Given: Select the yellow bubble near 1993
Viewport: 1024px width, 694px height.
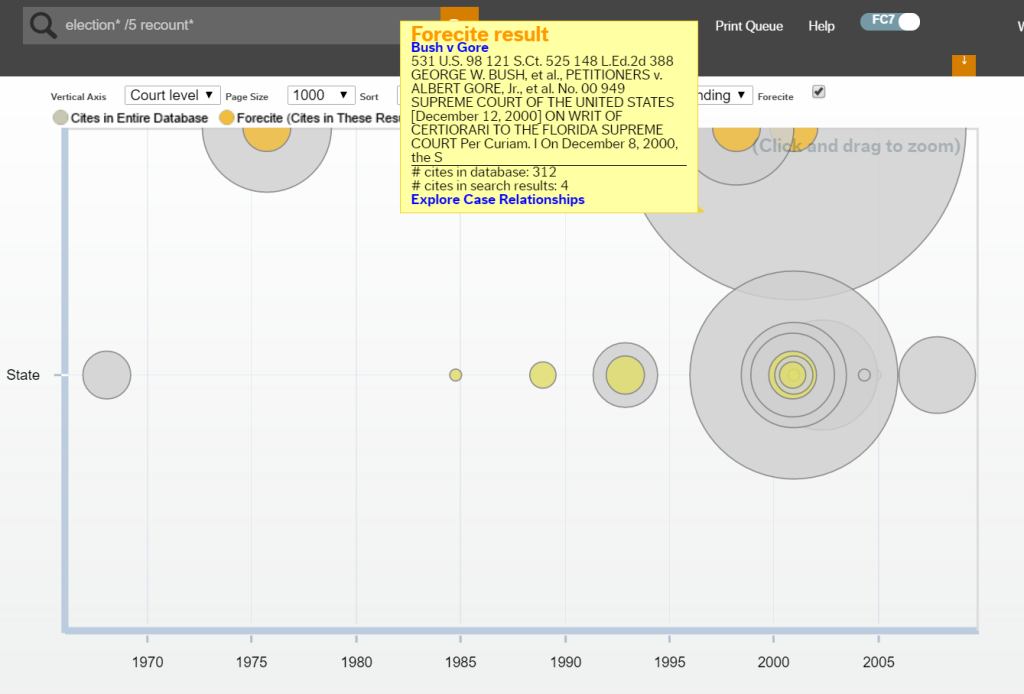Looking at the screenshot, I should [625, 375].
